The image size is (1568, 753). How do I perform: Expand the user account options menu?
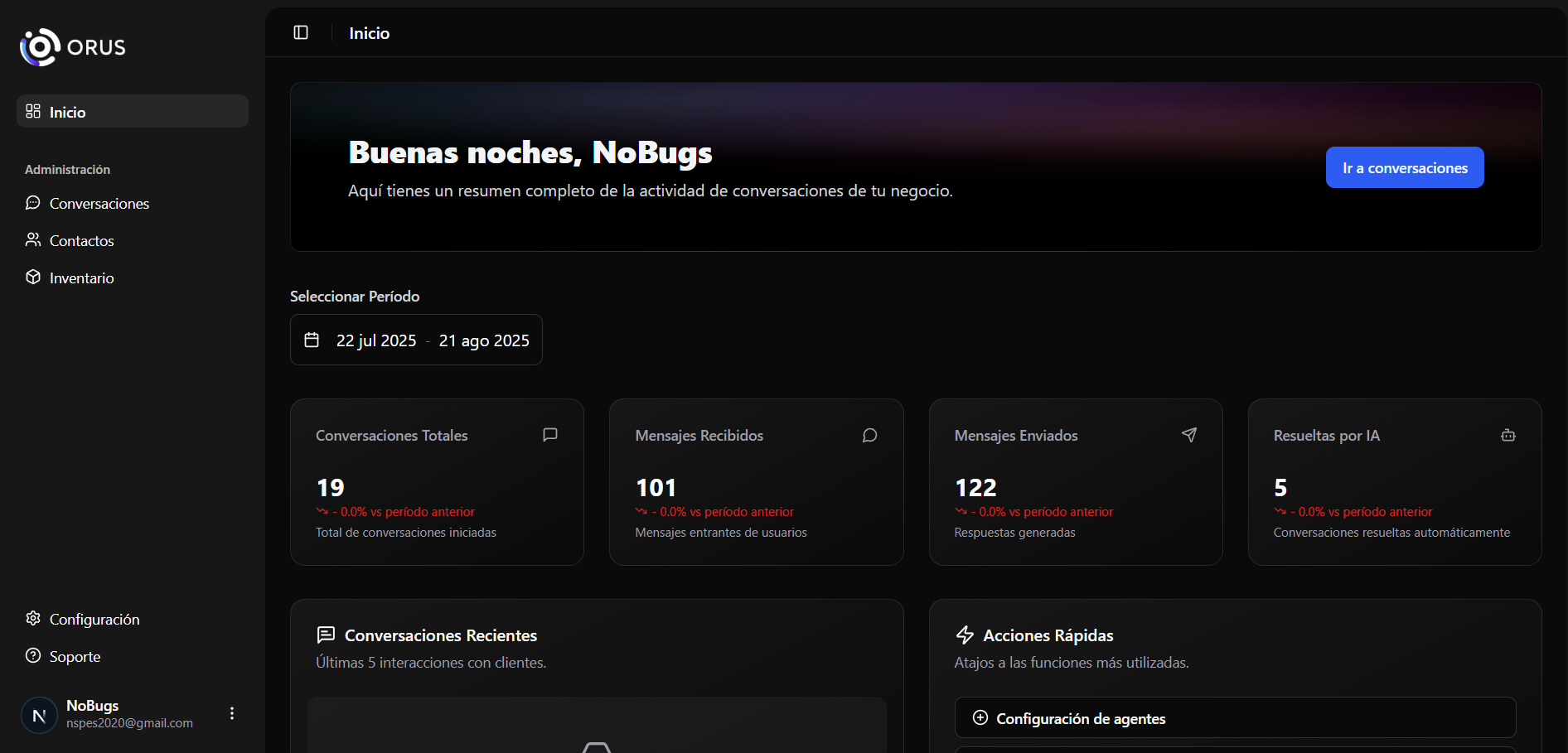[x=232, y=713]
